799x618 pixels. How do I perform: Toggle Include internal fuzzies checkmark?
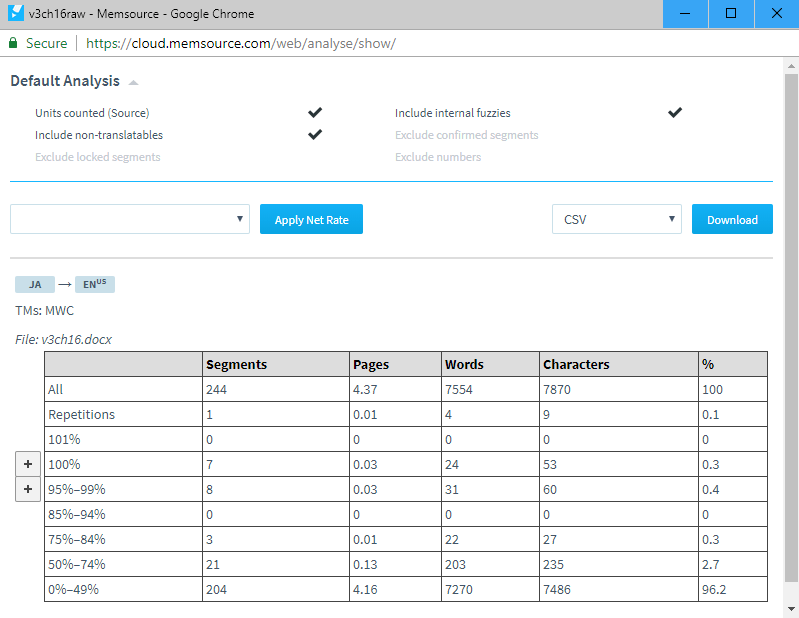(x=675, y=113)
